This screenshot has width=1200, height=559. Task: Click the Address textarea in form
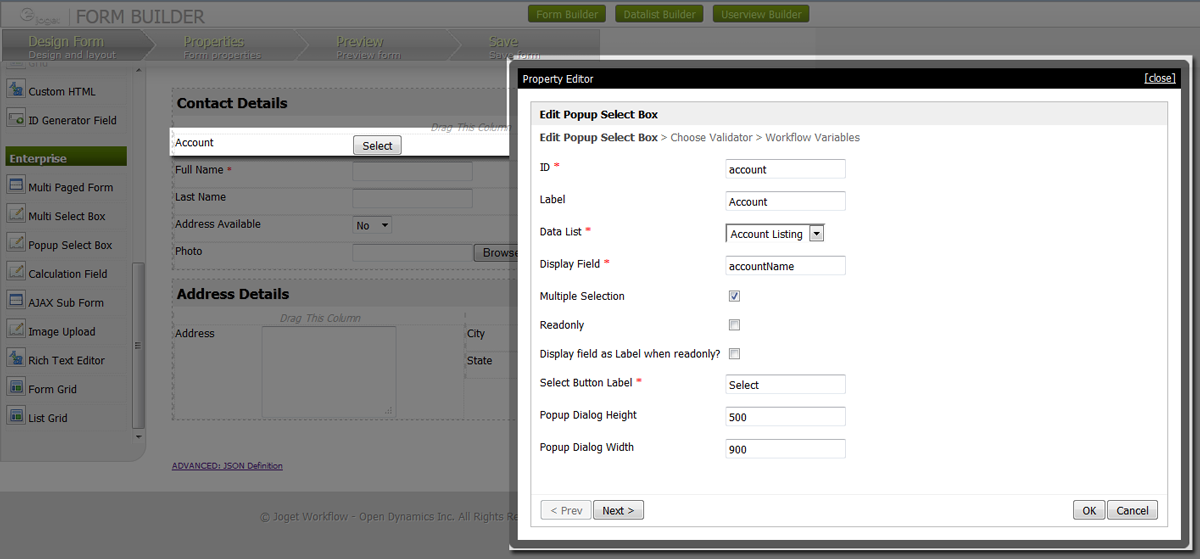(329, 371)
